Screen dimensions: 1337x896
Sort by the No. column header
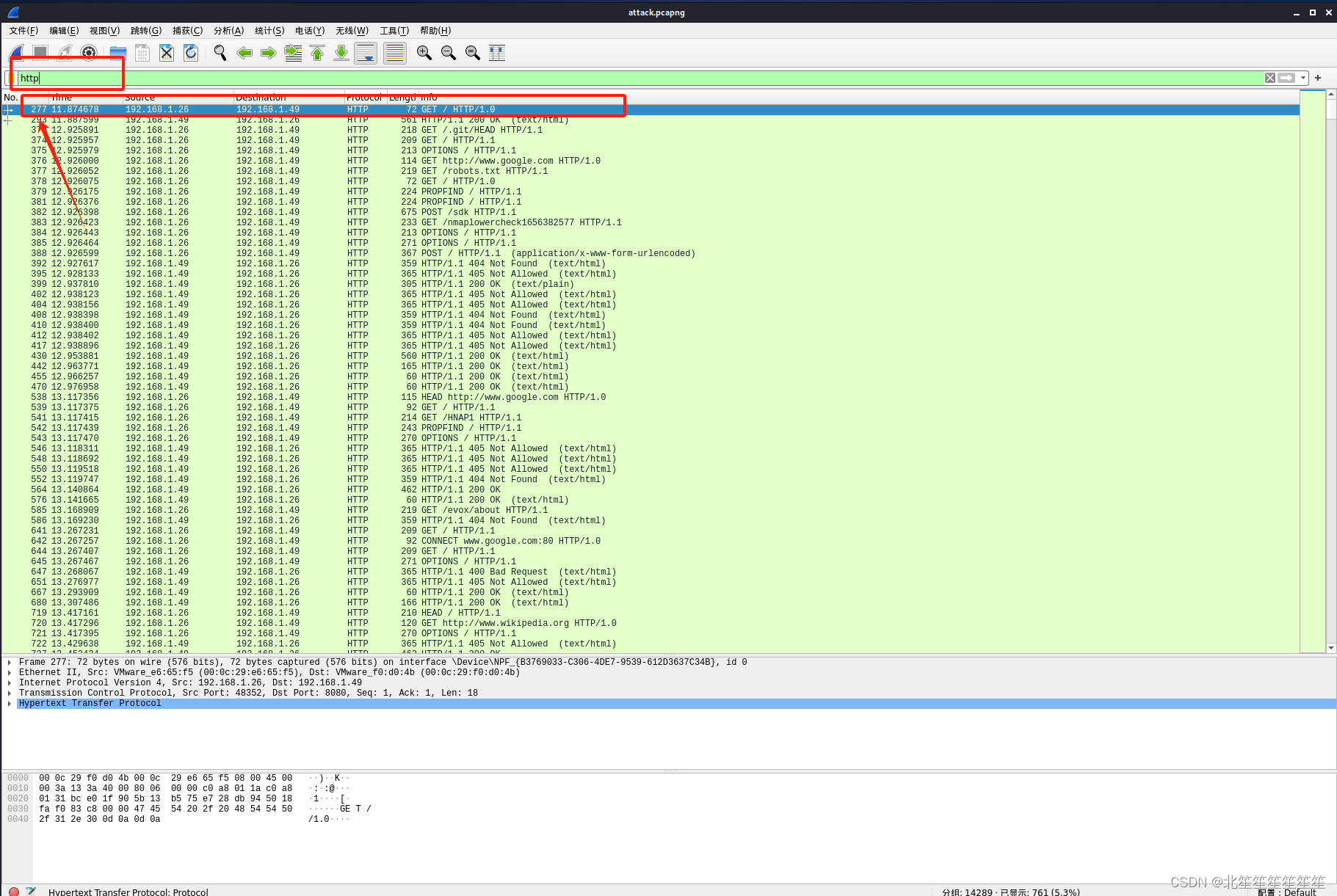coord(25,98)
